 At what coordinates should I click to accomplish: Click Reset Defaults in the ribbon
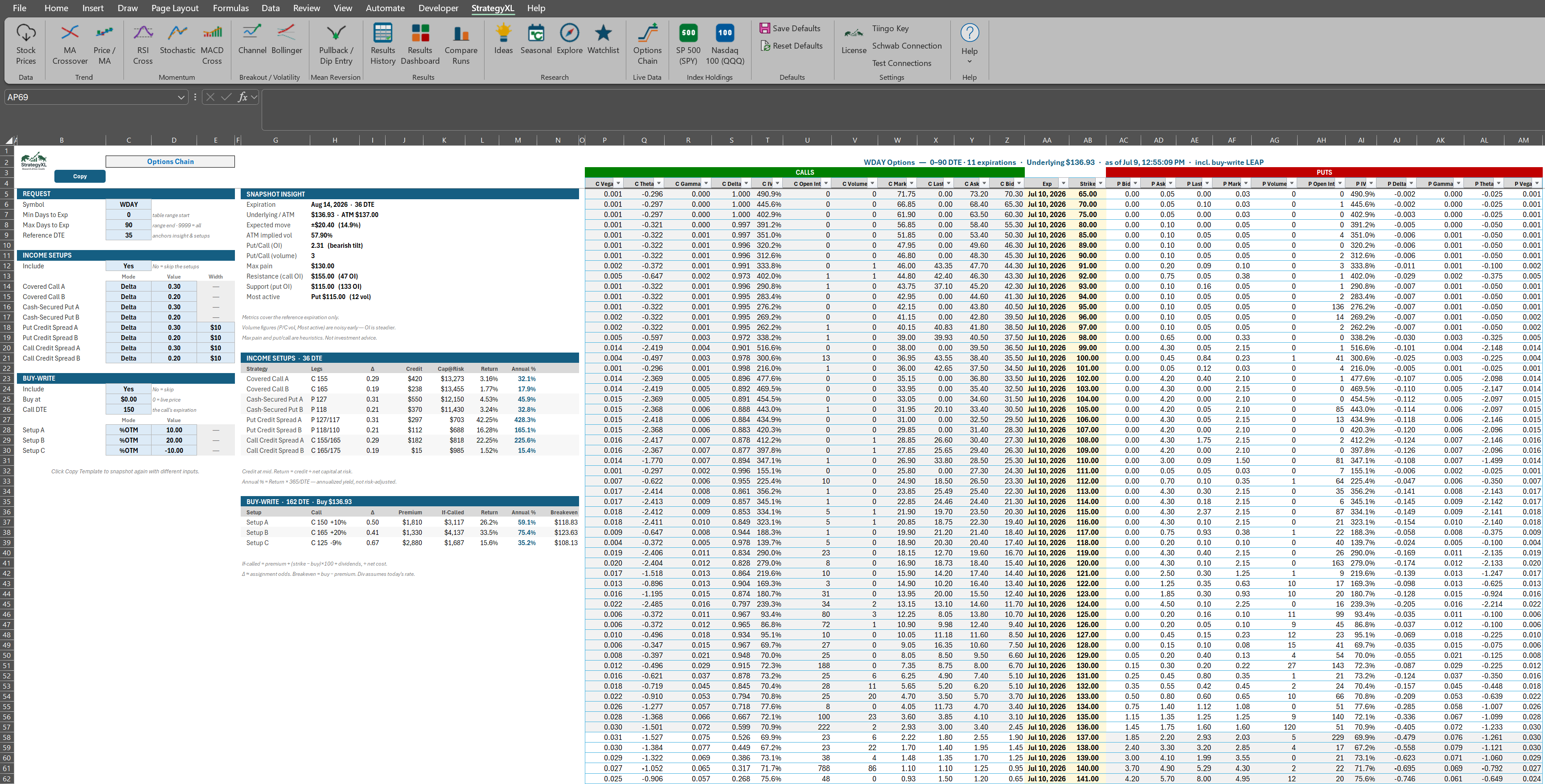(791, 45)
